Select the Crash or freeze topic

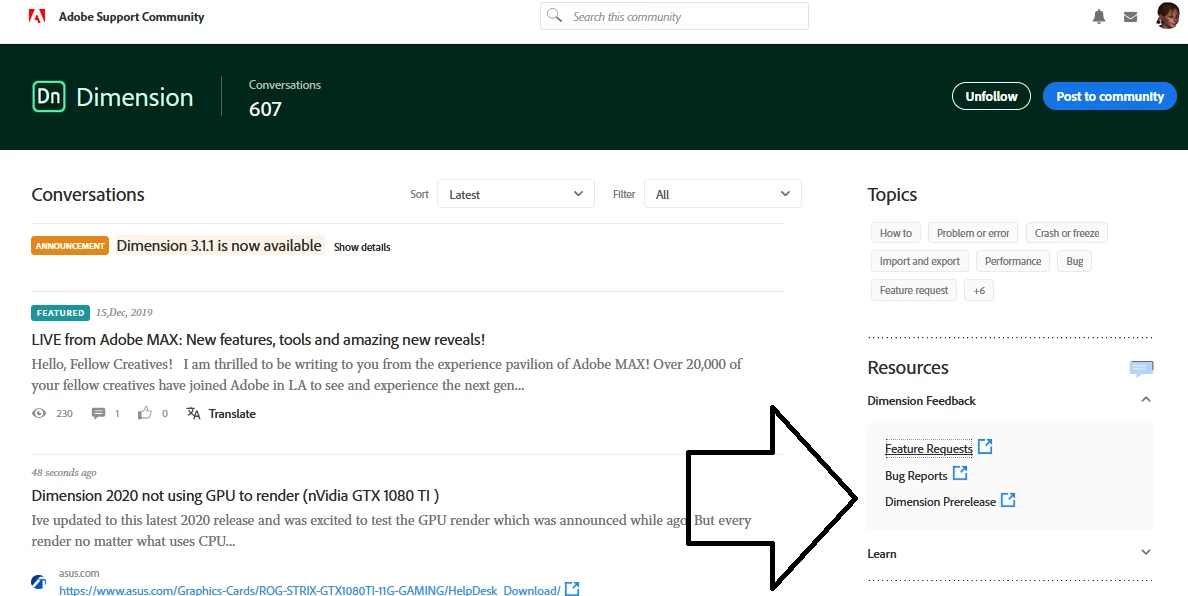coord(1067,232)
